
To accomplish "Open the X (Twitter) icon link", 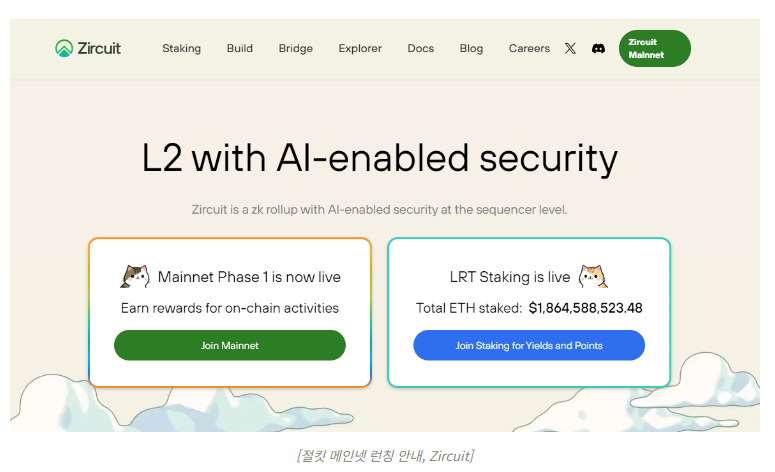I will 570,48.
